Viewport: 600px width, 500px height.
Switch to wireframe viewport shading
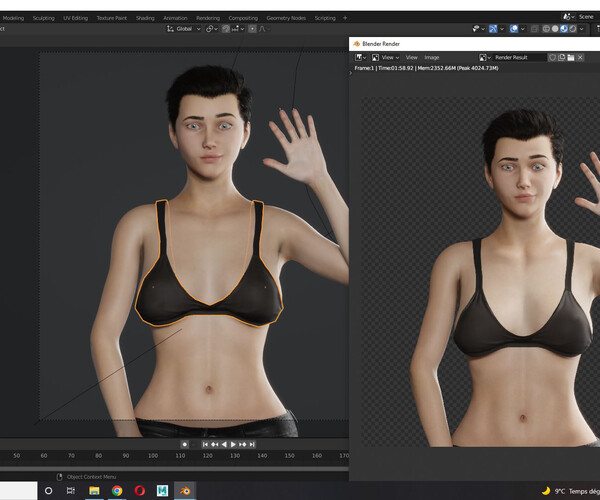tap(546, 29)
